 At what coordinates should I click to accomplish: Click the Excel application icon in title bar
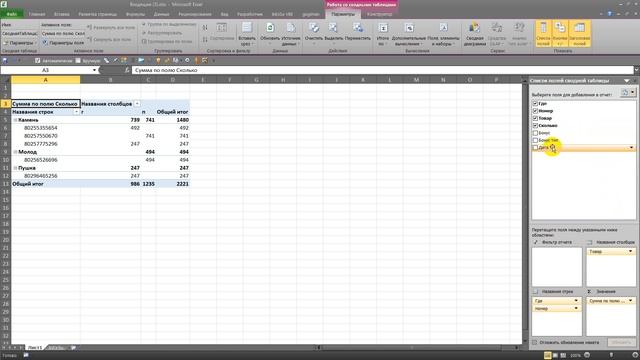click(x=4, y=4)
